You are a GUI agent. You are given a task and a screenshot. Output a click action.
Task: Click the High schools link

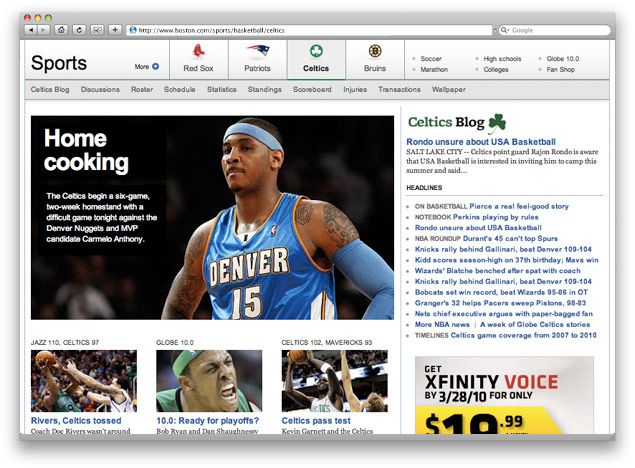[x=502, y=59]
